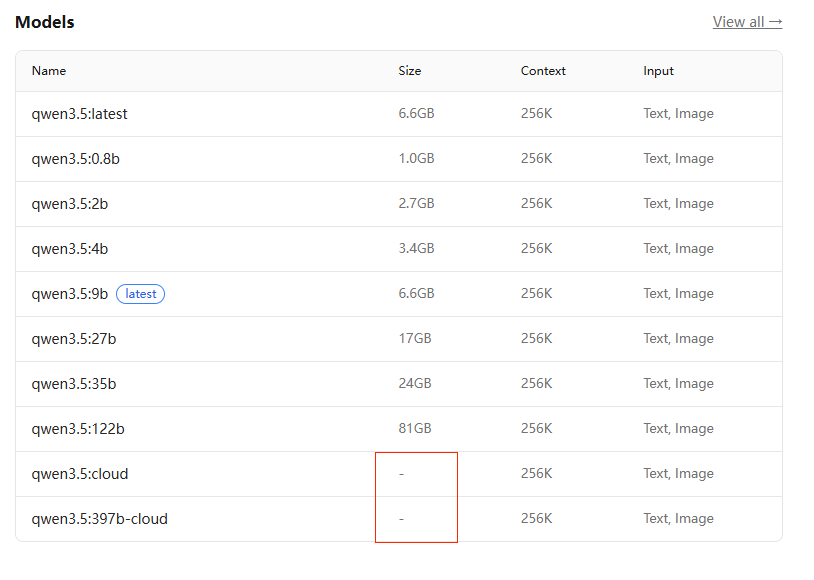Click 256K context in qwen3.5:4b row
This screenshot has height=580, width=814.
[x=536, y=248]
